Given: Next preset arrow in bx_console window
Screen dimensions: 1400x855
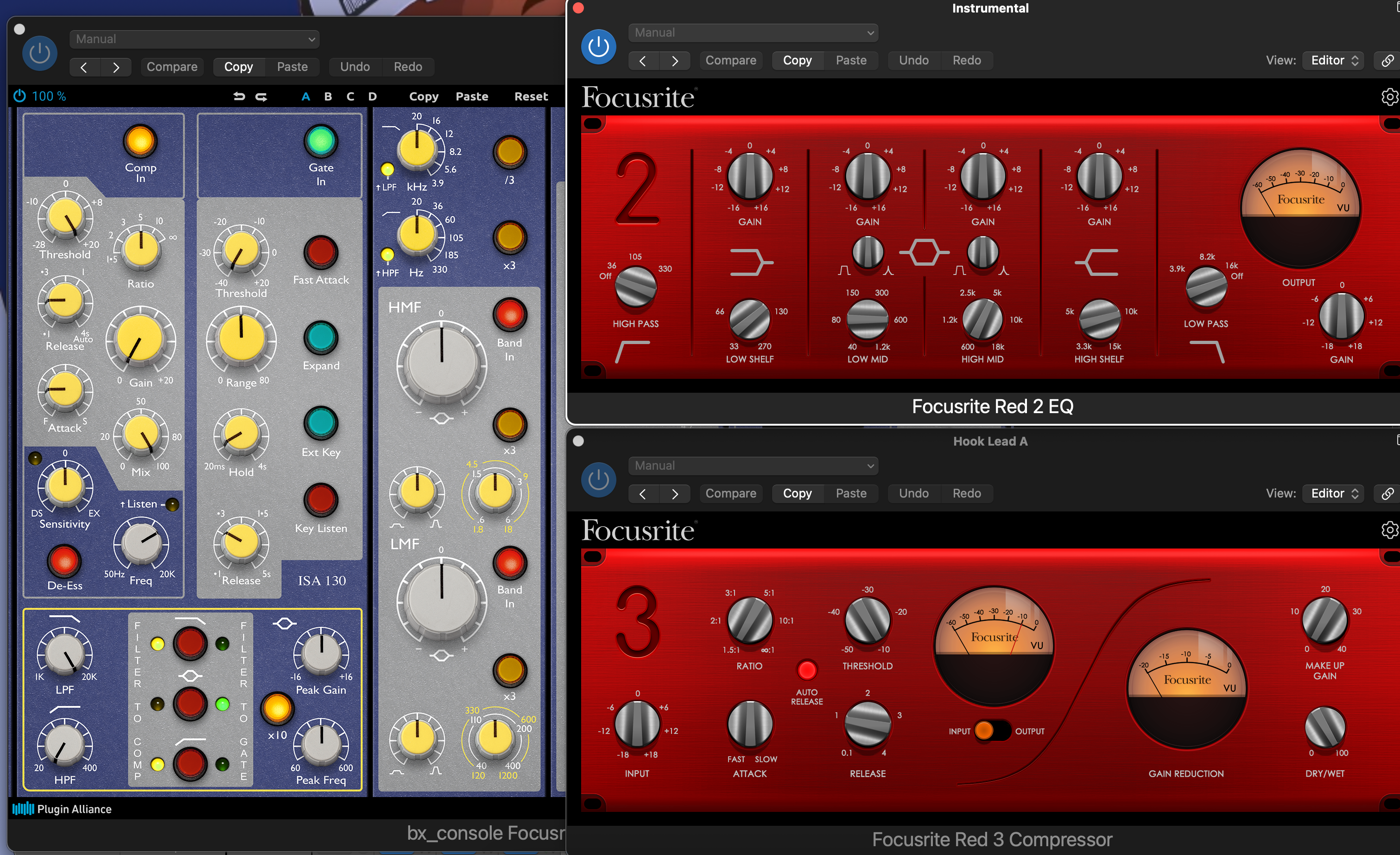Looking at the screenshot, I should click(x=116, y=67).
